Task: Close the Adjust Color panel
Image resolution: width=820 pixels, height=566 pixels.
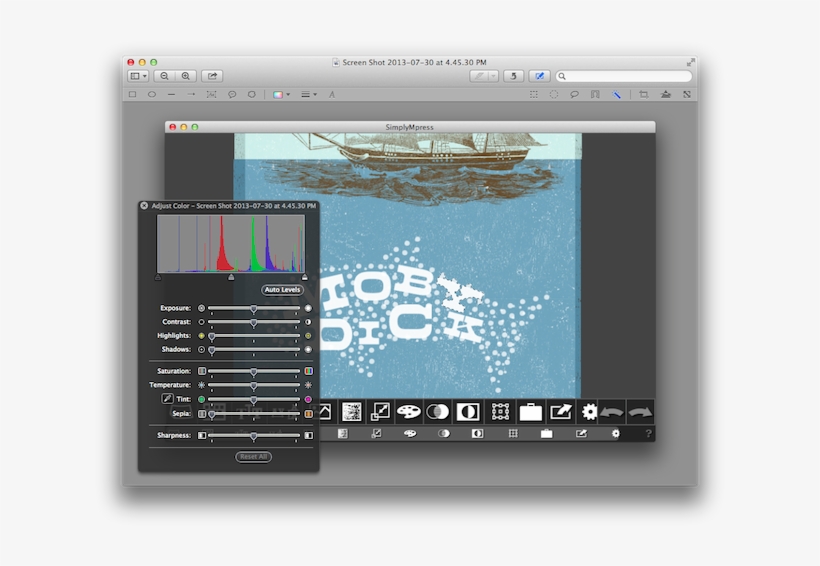Action: click(144, 206)
